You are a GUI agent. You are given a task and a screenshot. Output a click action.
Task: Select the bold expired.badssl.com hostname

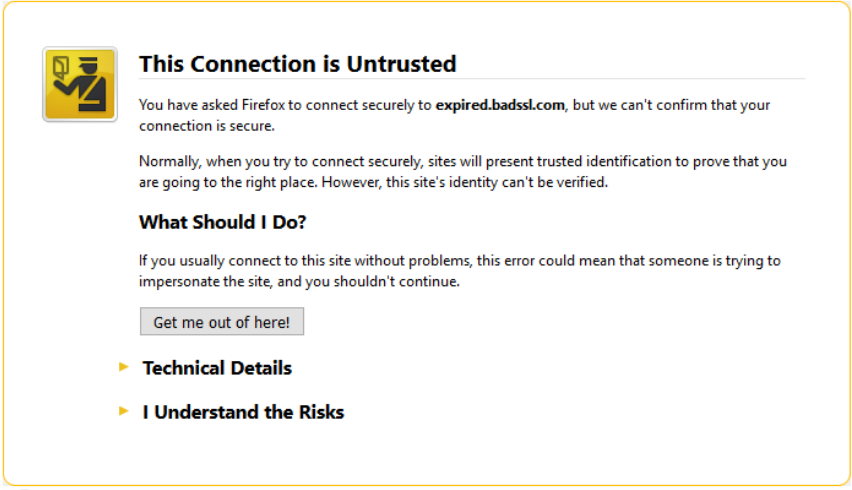coord(500,105)
